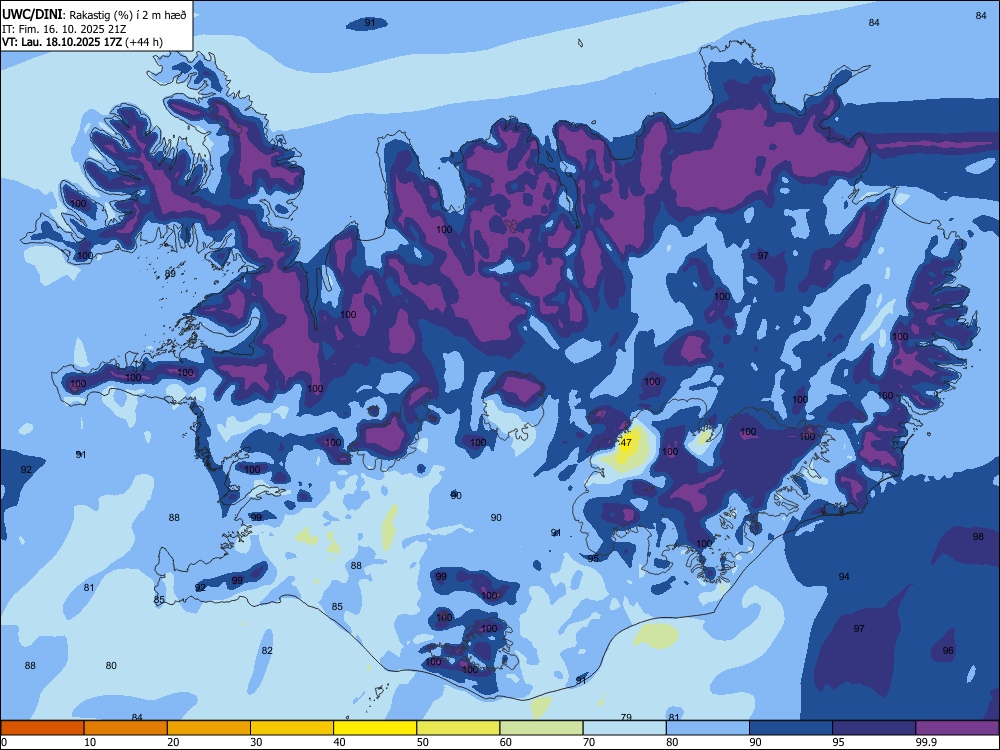Click the '82' humidity value label
The height and width of the screenshot is (750, 1000).
[x=267, y=651]
